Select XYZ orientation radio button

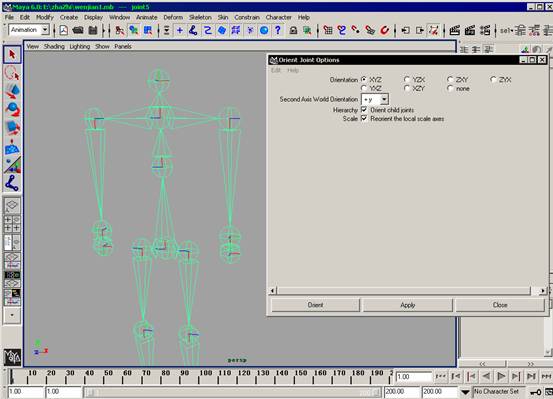coord(364,79)
